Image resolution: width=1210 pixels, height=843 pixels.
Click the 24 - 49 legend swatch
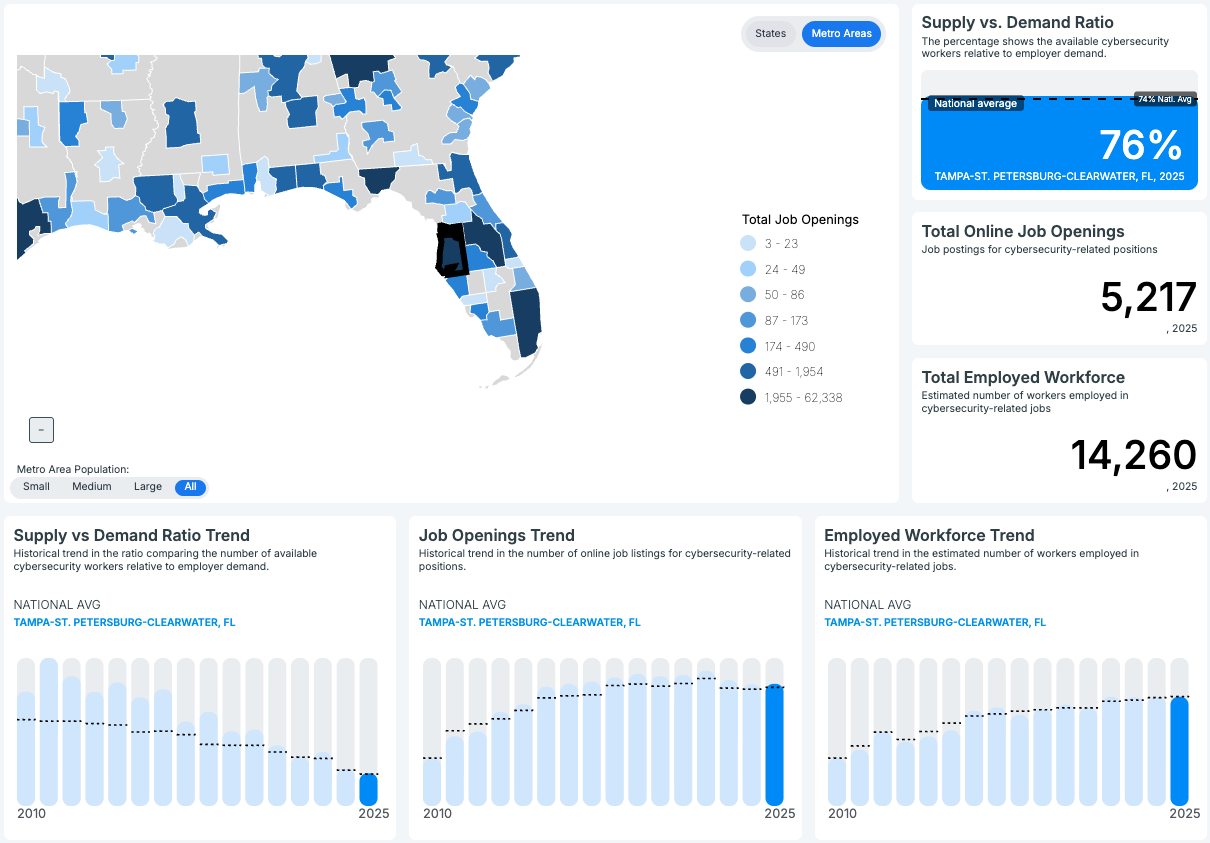(x=748, y=270)
